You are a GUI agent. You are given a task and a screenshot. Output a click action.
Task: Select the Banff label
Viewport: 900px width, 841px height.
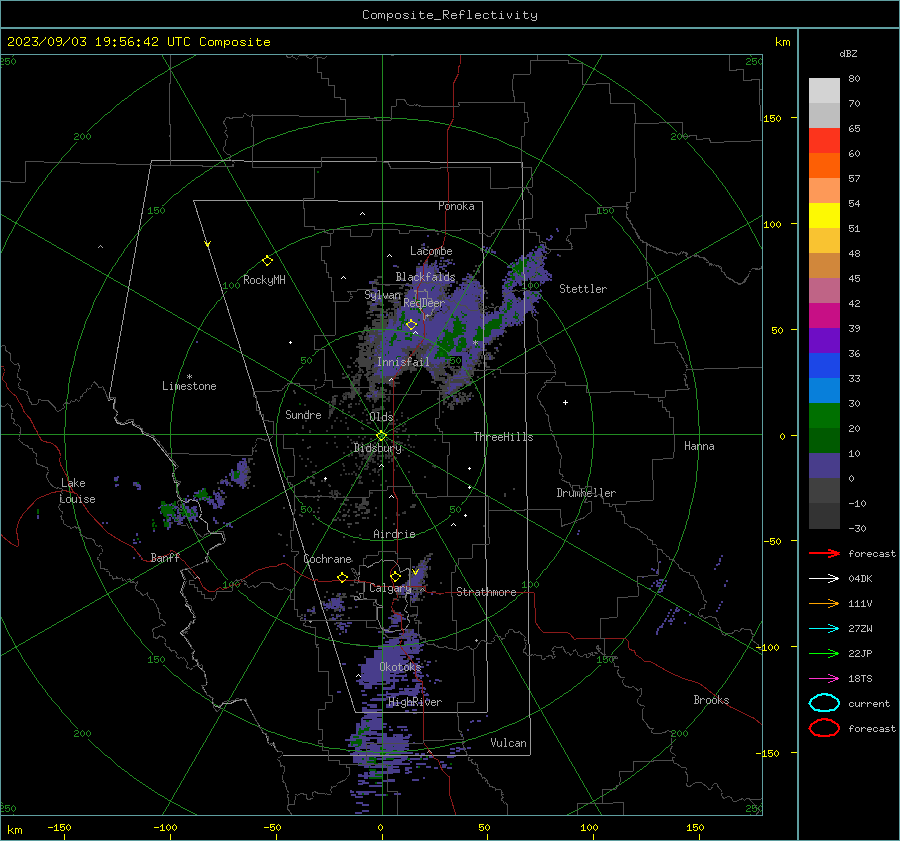tap(165, 557)
